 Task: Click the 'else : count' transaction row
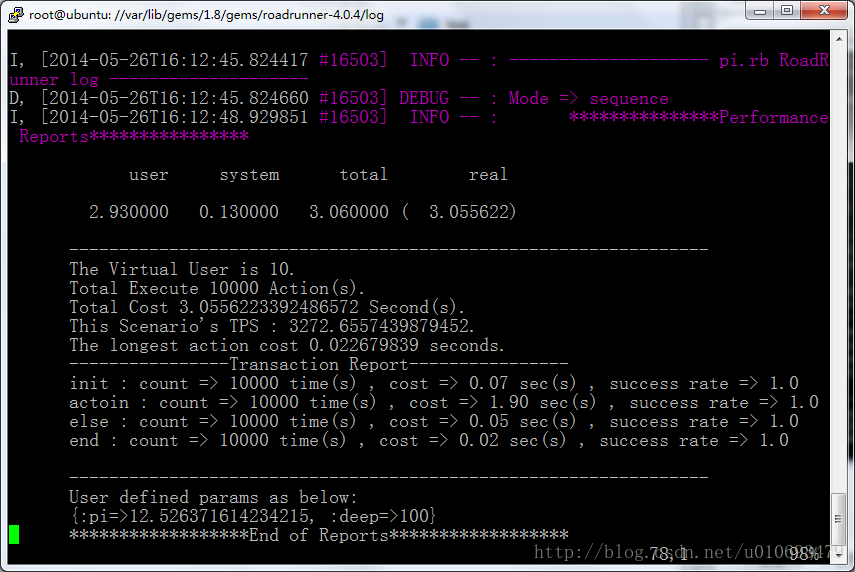tap(434, 422)
